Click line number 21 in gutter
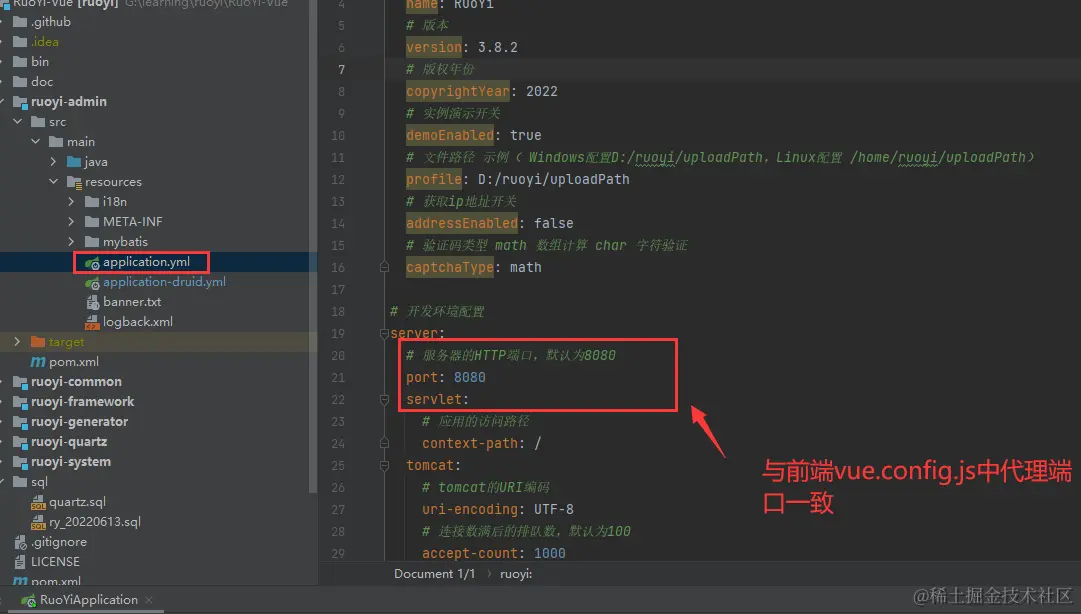 338,378
